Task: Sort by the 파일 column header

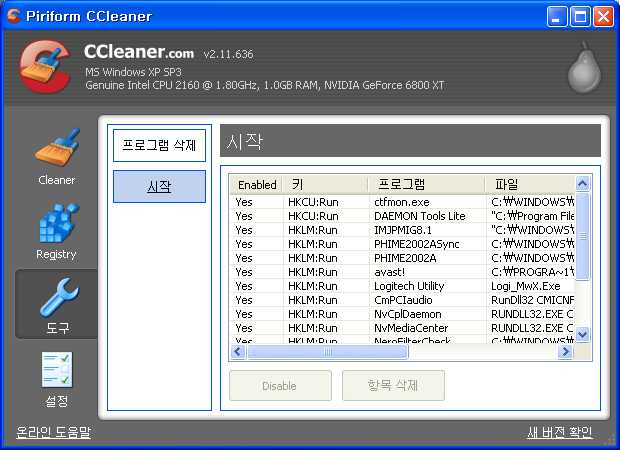Action: coord(530,185)
